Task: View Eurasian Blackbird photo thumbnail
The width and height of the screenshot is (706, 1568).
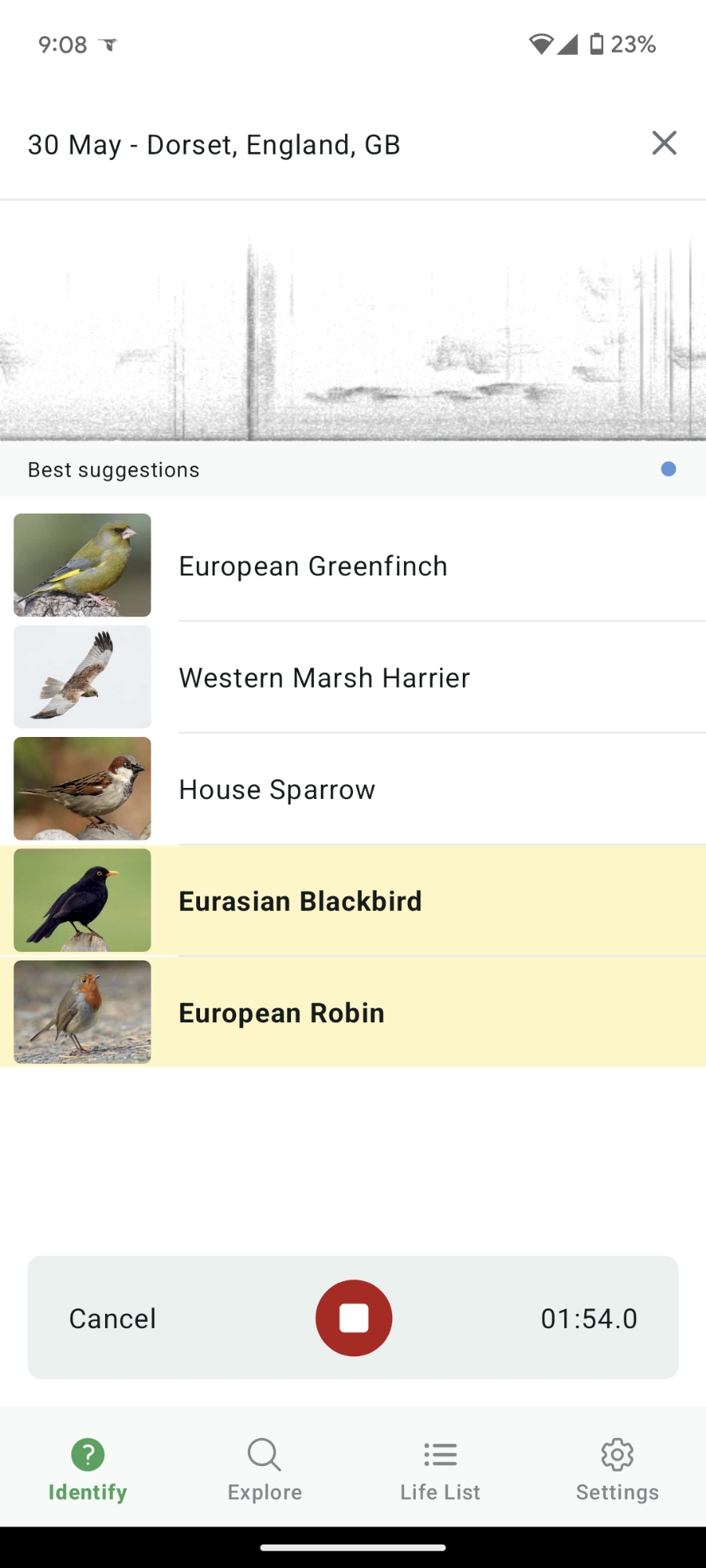Action: coord(82,900)
